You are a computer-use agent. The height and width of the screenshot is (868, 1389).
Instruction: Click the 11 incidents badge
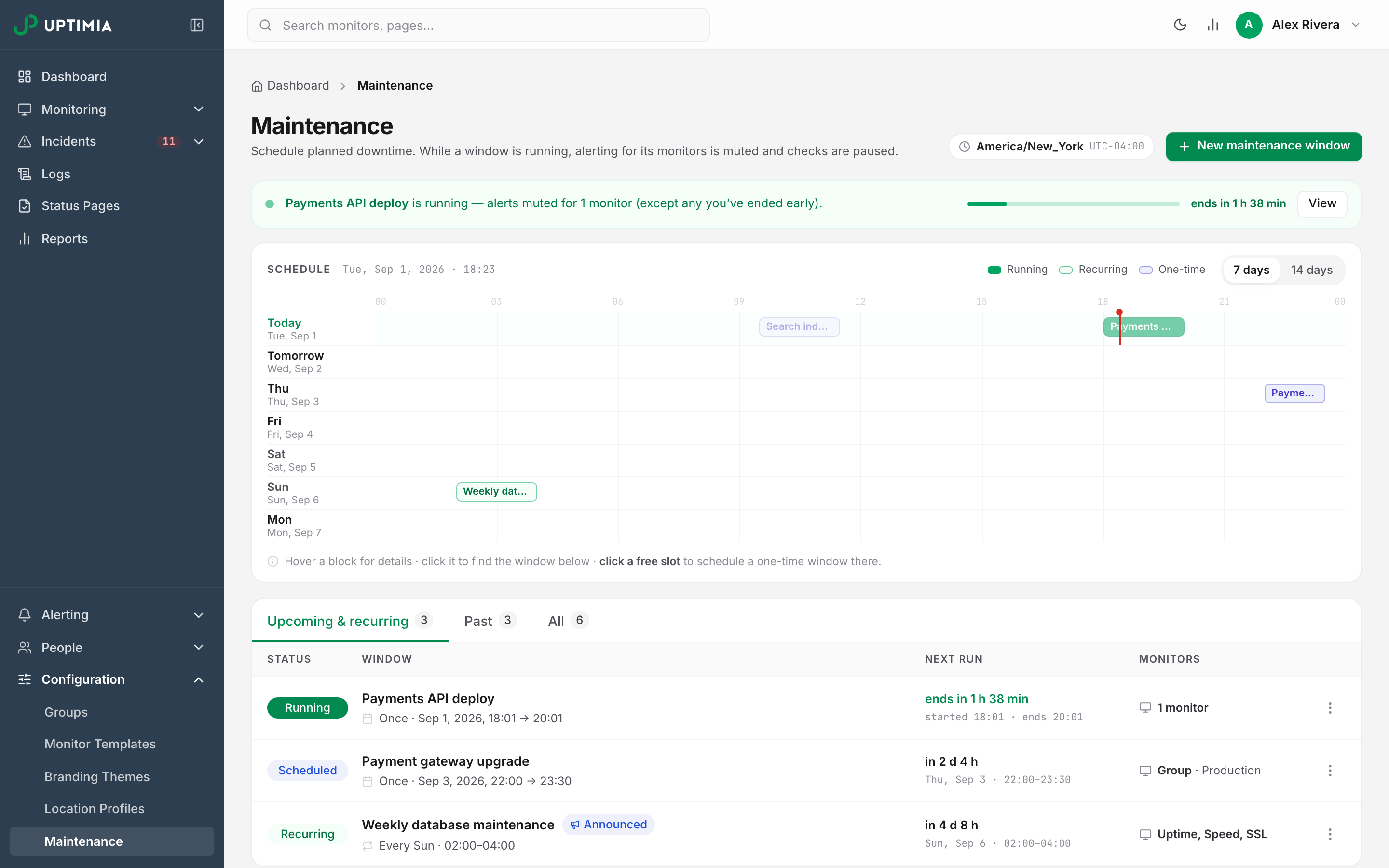[169, 141]
